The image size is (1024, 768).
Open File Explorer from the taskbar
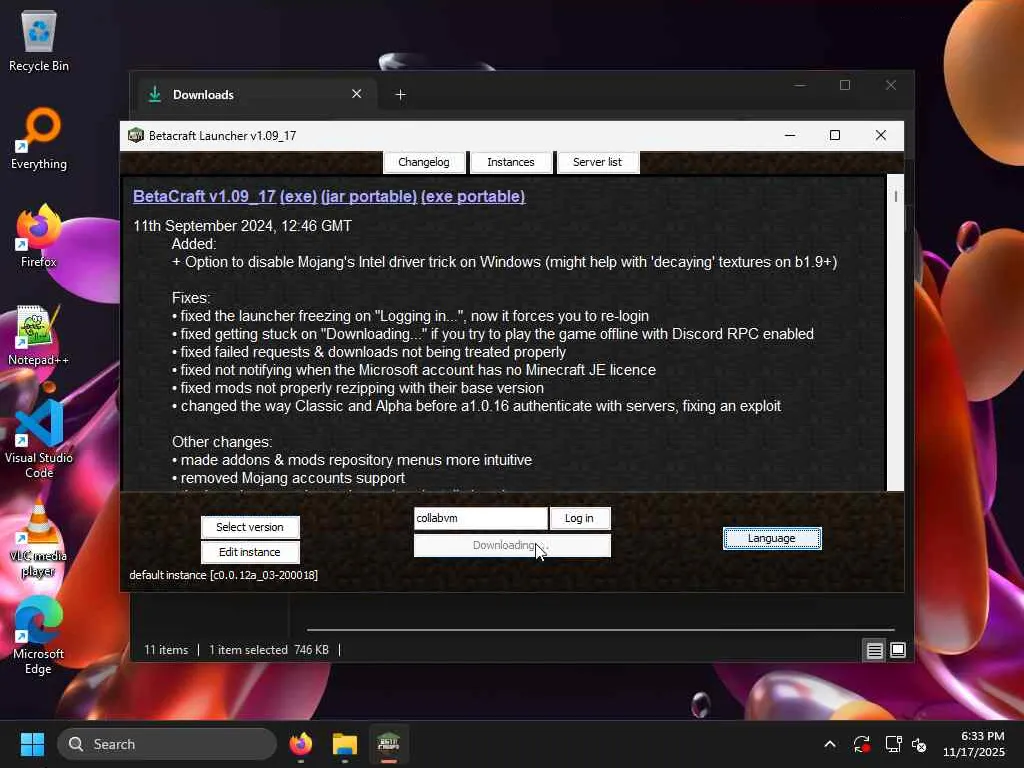pyautogui.click(x=344, y=744)
